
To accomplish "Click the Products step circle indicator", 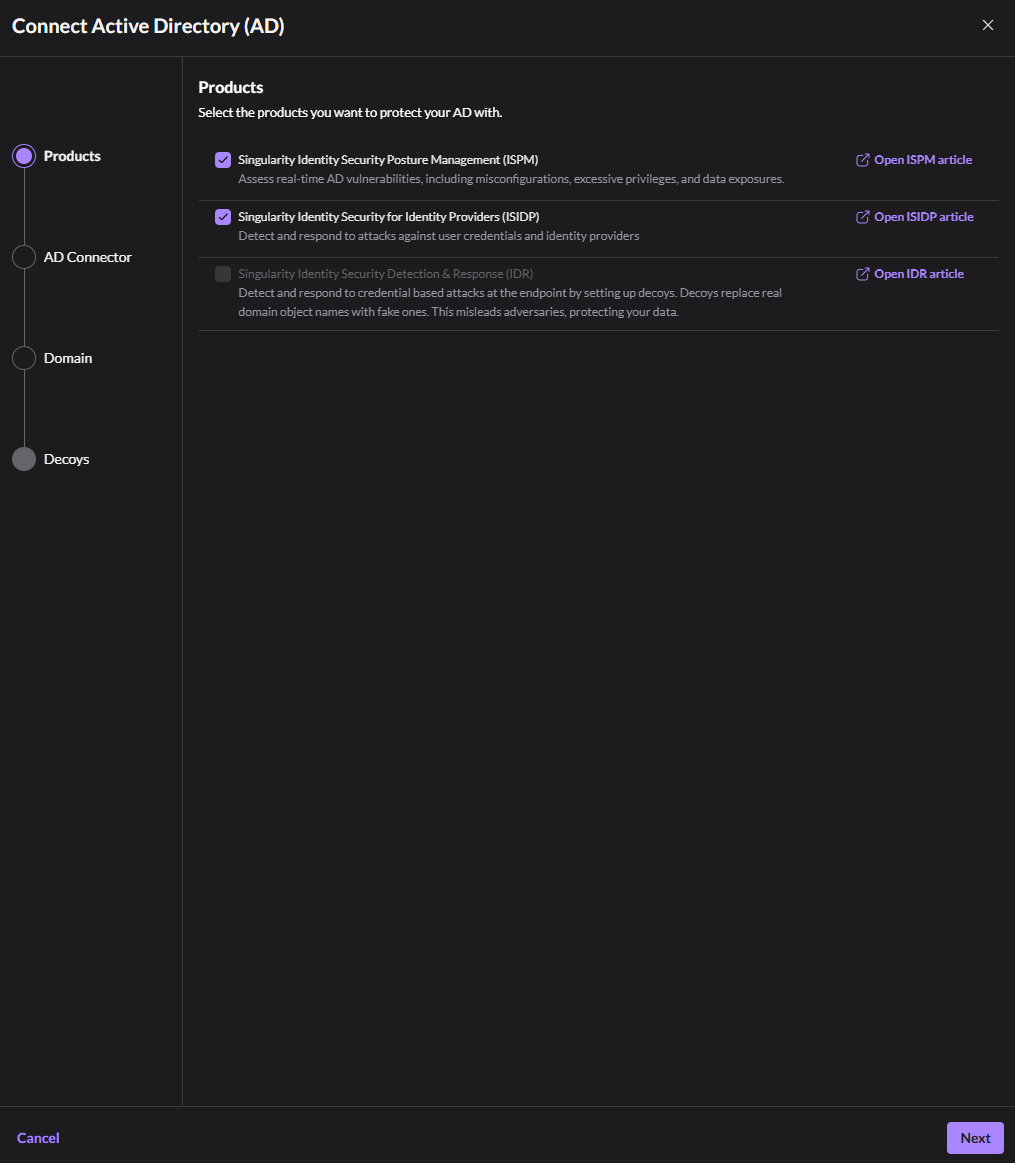I will pyautogui.click(x=24, y=156).
